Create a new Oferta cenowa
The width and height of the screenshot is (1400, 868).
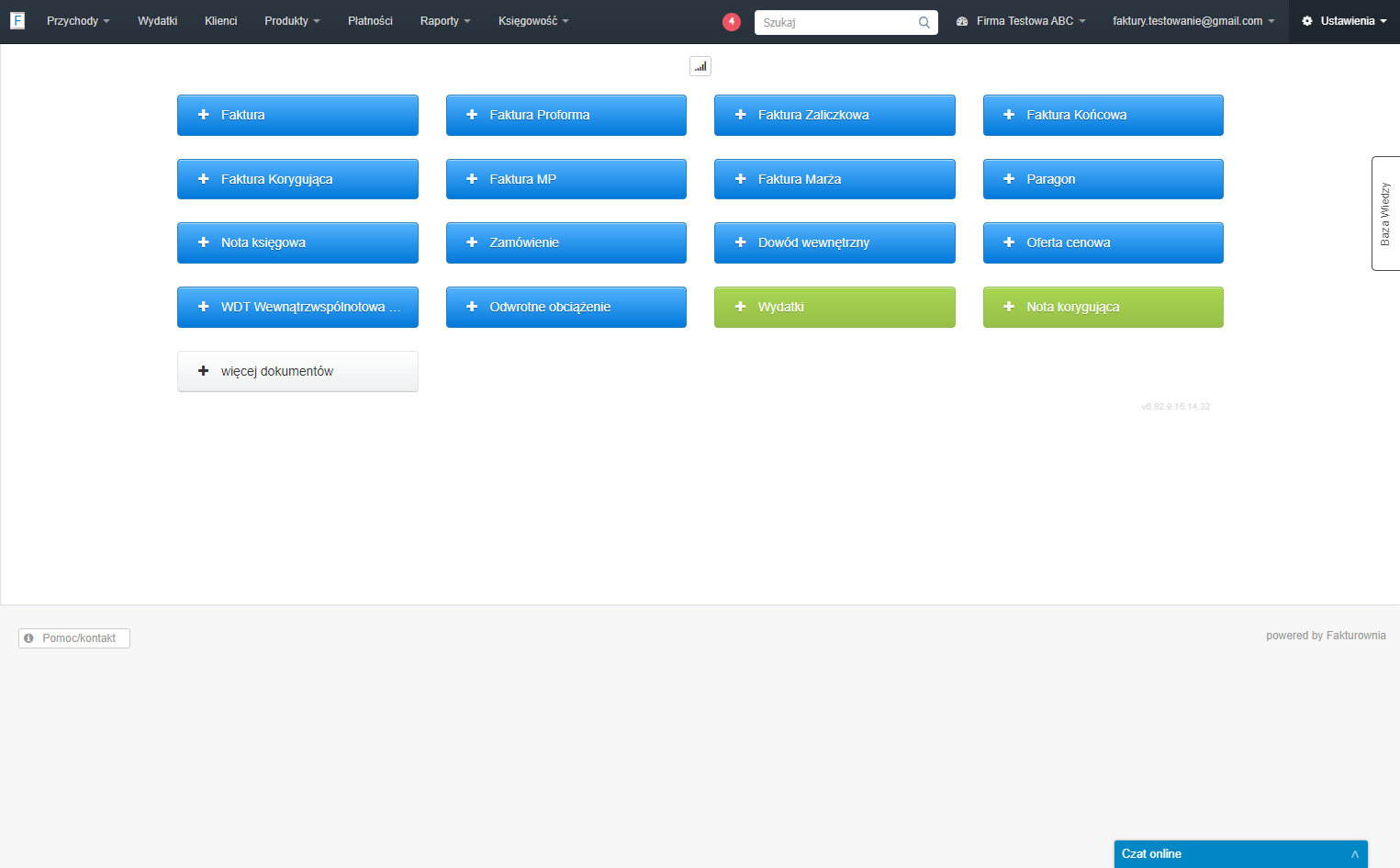click(x=1103, y=242)
